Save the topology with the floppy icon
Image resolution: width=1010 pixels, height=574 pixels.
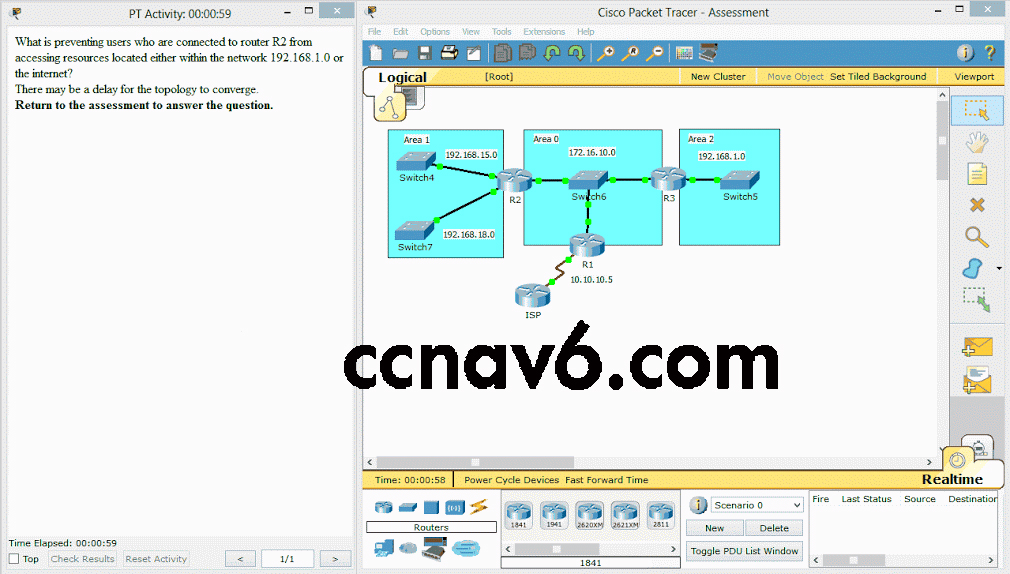[x=424, y=53]
